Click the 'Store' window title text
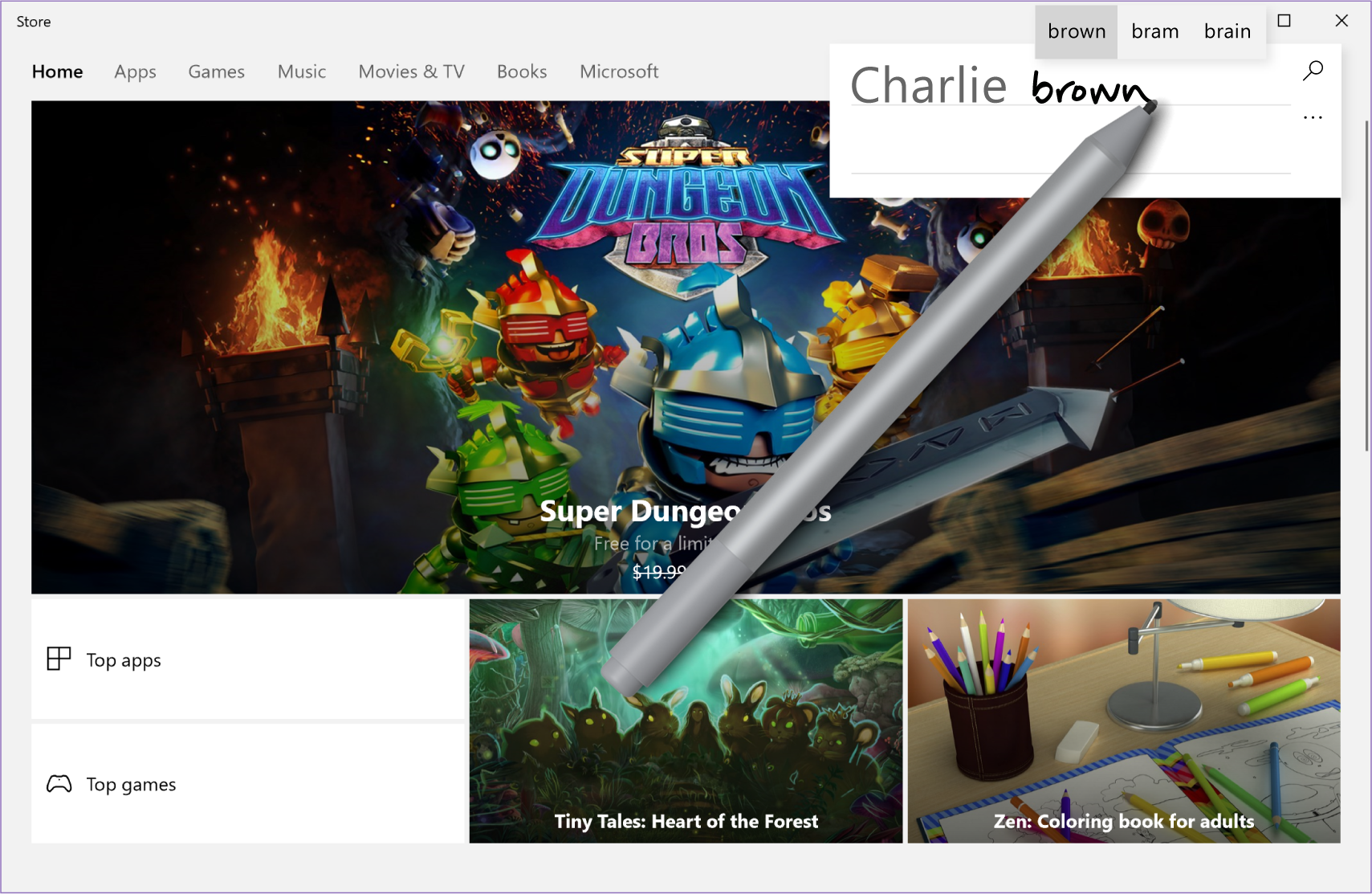The image size is (1372, 894). pos(34,22)
